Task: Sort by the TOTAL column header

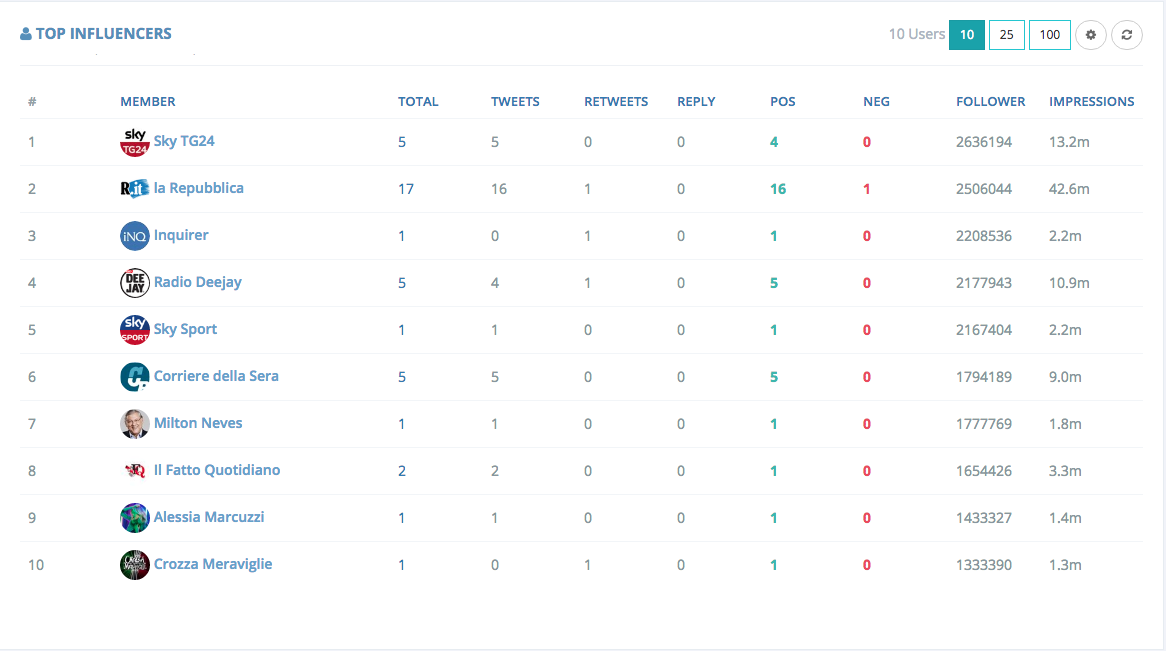Action: tap(418, 101)
